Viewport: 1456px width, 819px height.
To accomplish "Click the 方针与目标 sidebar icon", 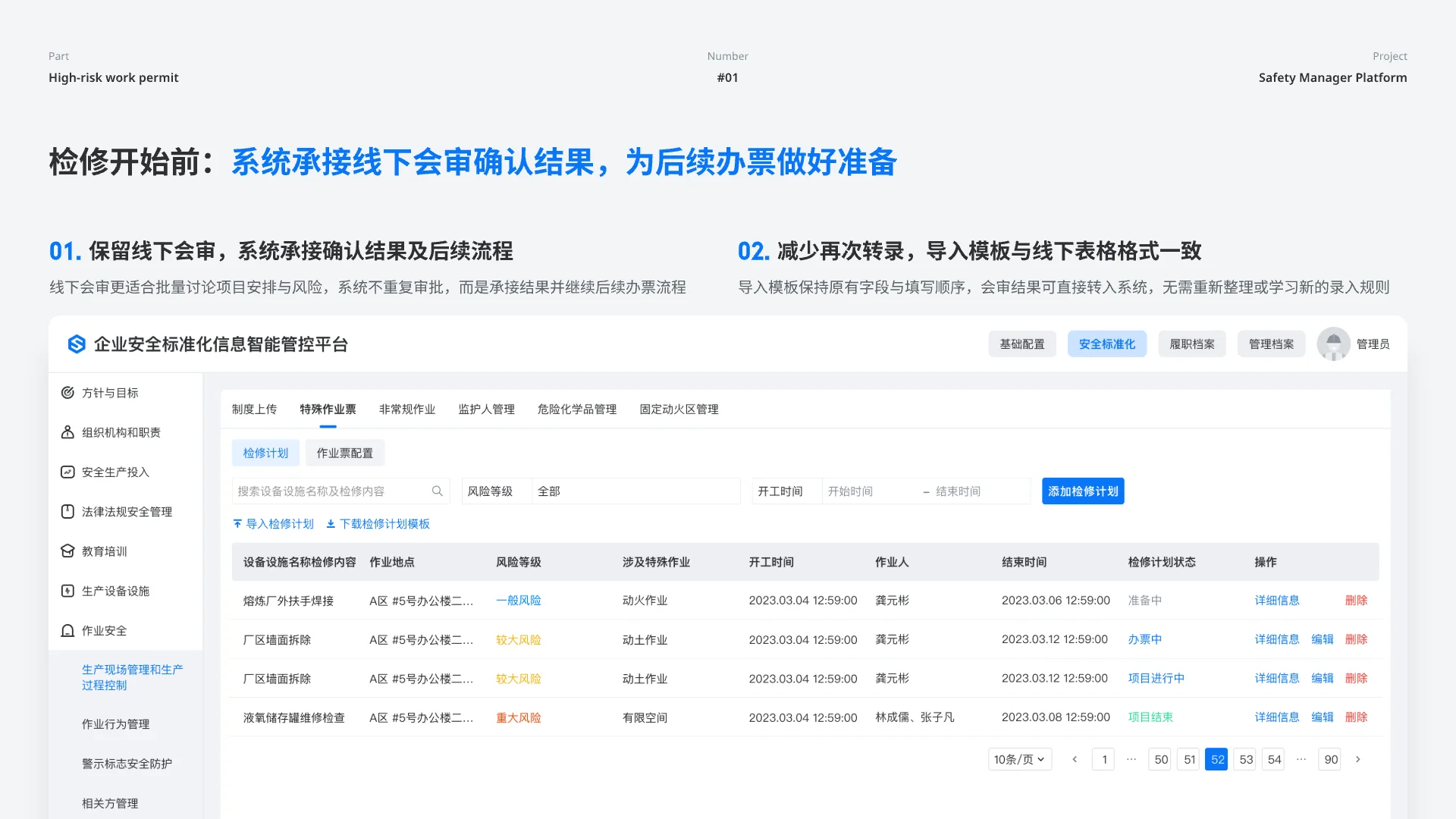I will pyautogui.click(x=67, y=393).
